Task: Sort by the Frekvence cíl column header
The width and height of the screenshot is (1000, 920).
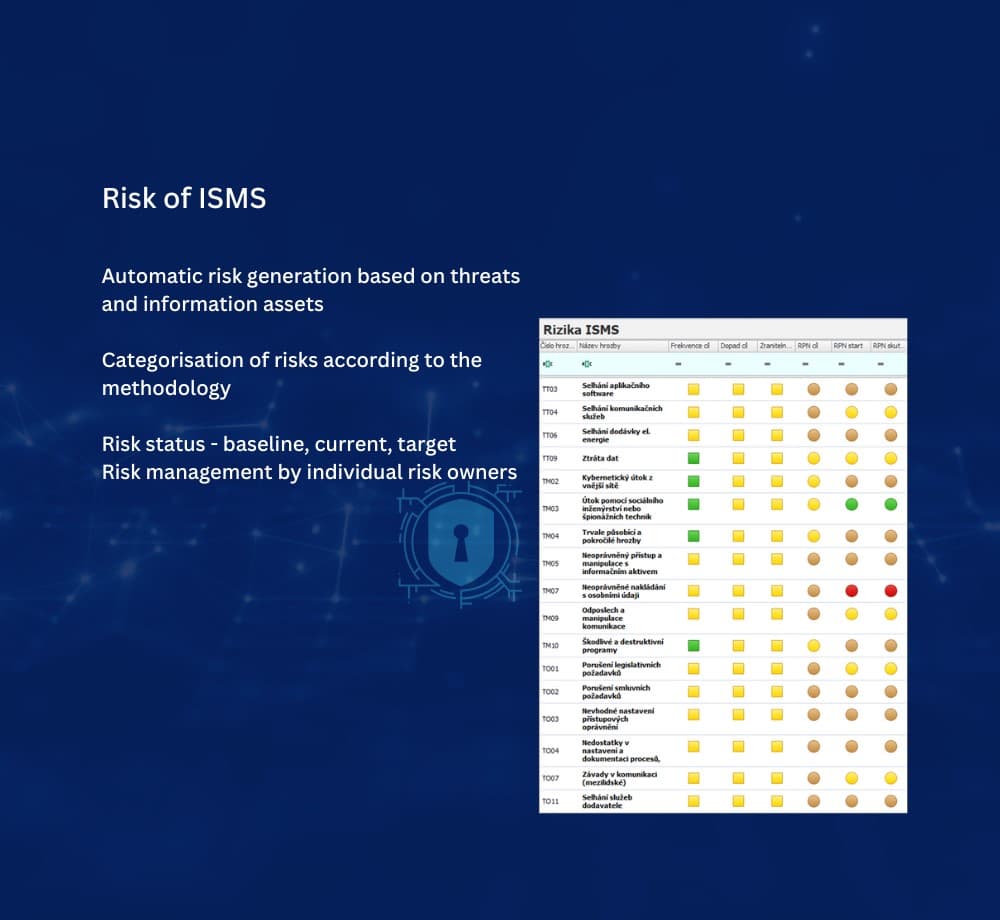Action: click(x=693, y=346)
